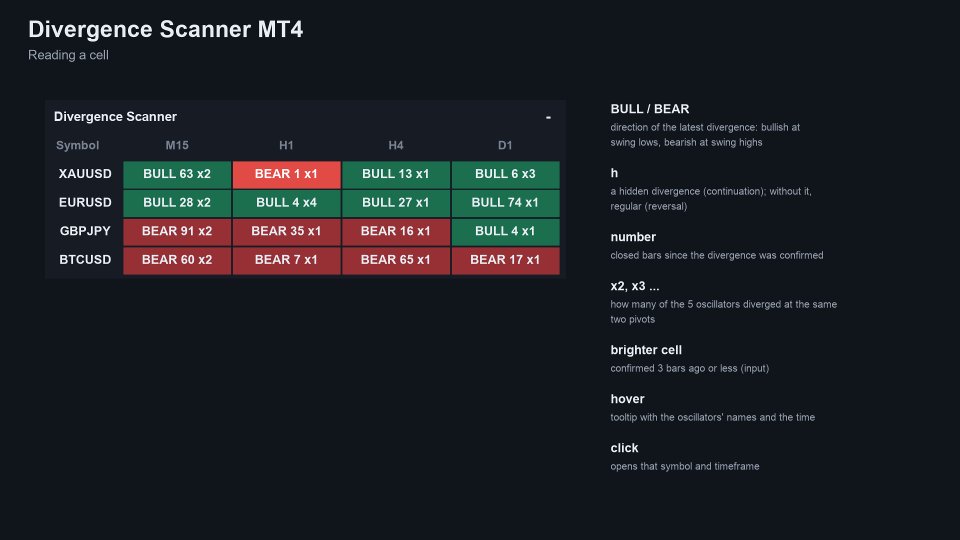This screenshot has height=540, width=960.
Task: Select EURUSD D1 cell BULL 74 x1
Action: pos(505,203)
